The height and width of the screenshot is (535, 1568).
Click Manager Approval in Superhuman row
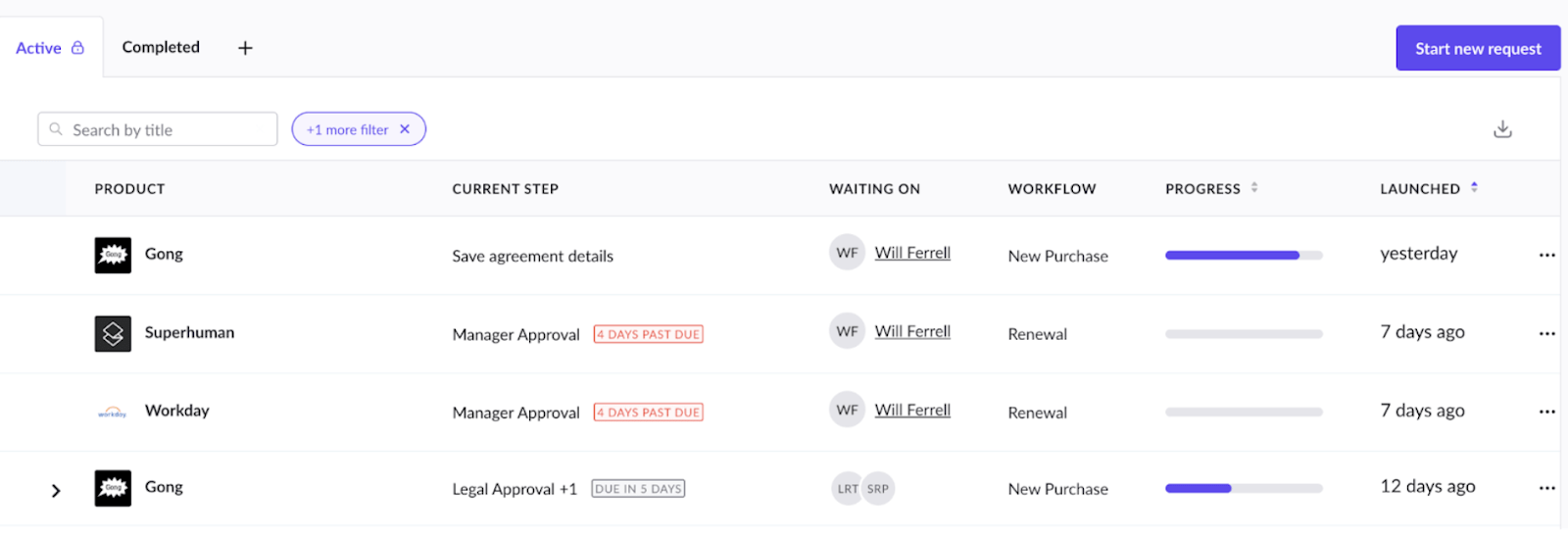[515, 334]
